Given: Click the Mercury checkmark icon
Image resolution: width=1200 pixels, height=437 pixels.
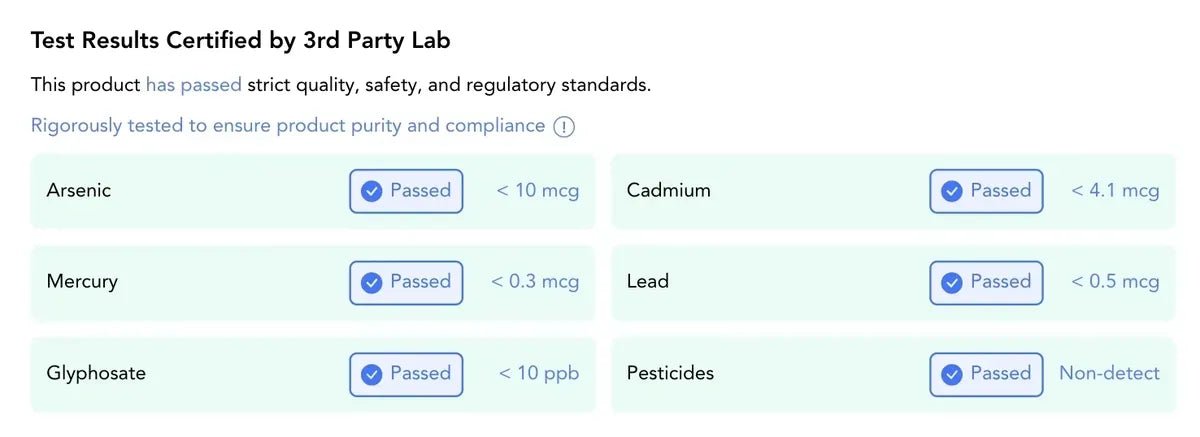Looking at the screenshot, I should tap(372, 283).
